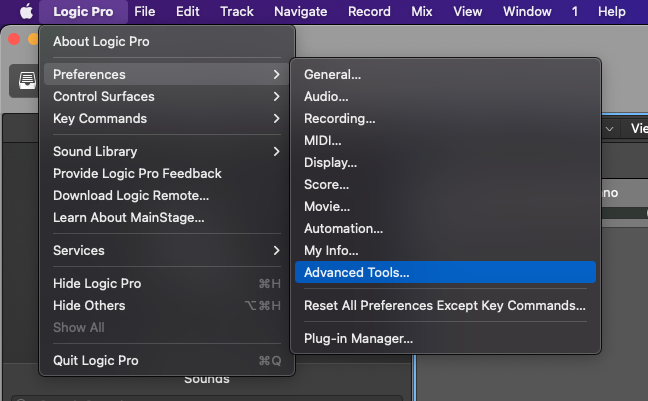Screen dimensions: 648x401
Task: Expand the Preferences submenu
Action: click(x=167, y=74)
